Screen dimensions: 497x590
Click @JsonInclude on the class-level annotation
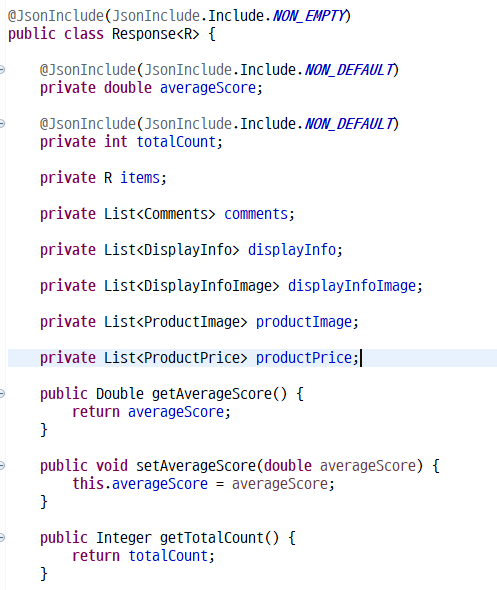click(56, 16)
